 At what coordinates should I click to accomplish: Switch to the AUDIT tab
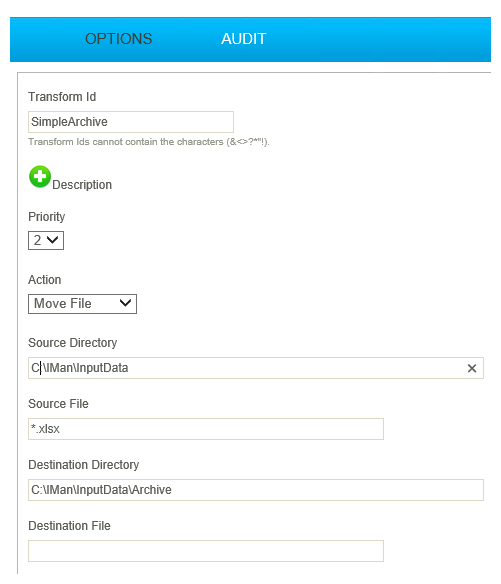coord(244,39)
